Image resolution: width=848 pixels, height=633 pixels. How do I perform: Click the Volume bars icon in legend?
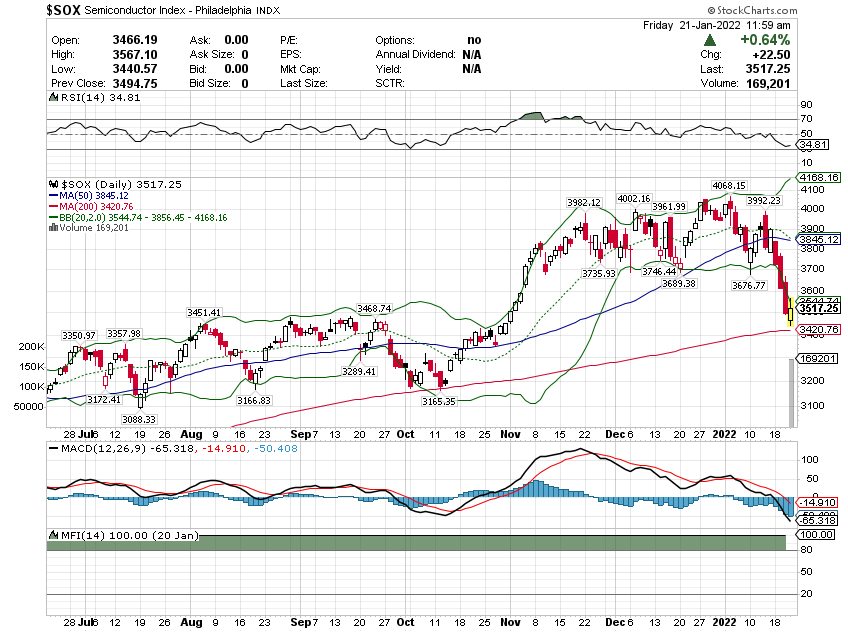[53, 227]
